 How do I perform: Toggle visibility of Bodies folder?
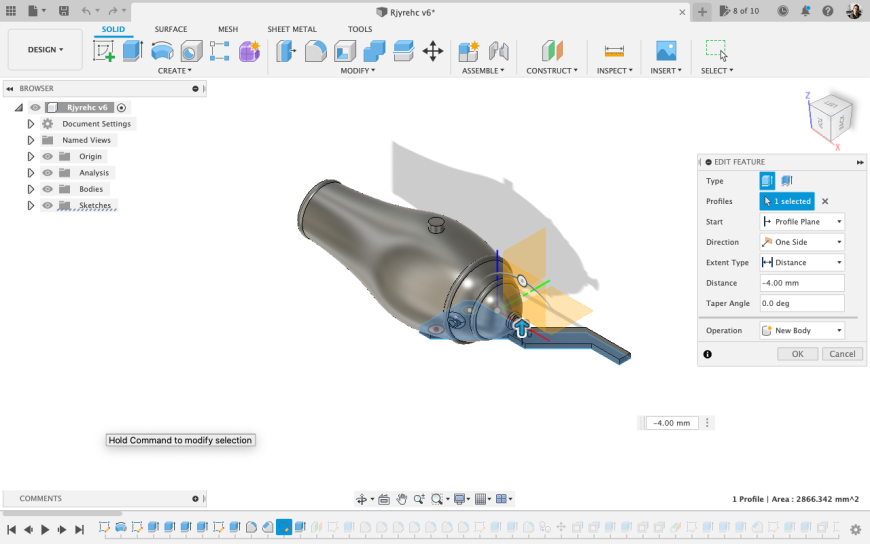coord(48,189)
